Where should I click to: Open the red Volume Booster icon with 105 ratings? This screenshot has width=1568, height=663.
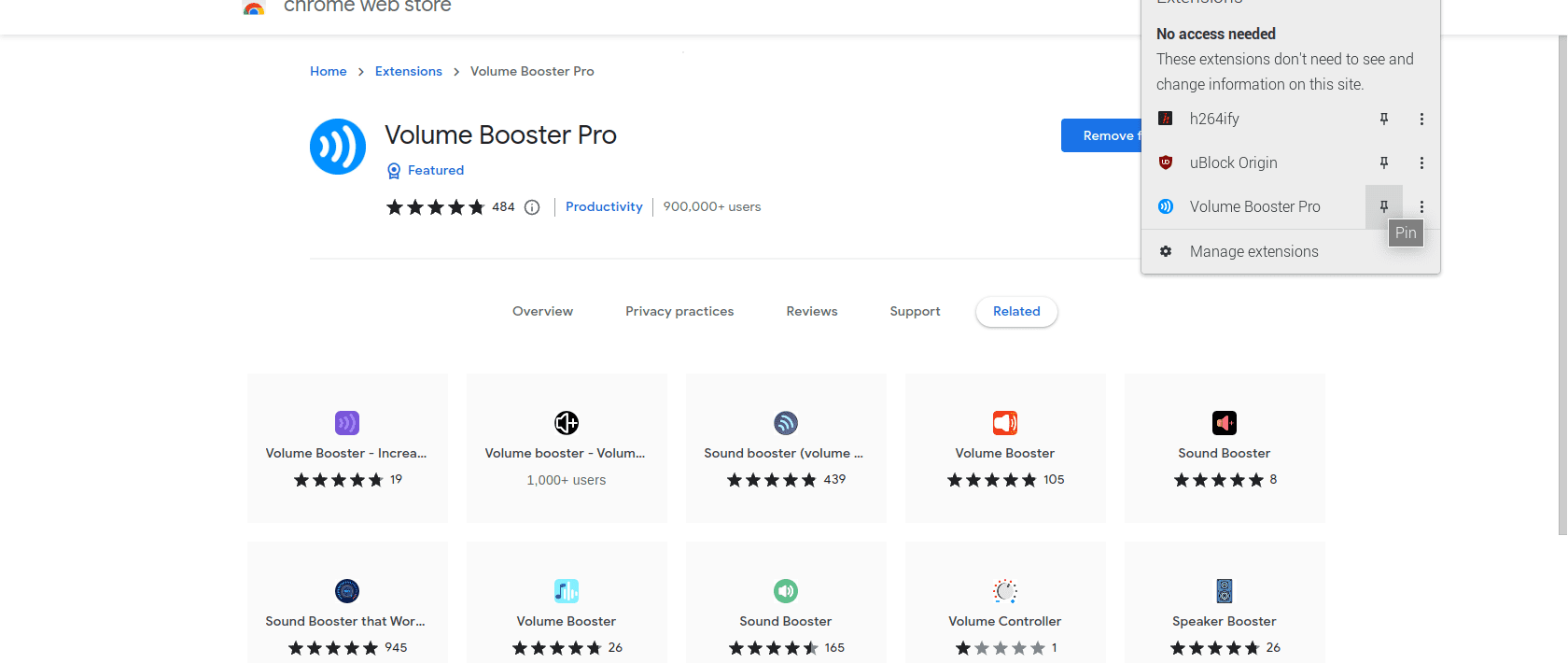[1005, 423]
